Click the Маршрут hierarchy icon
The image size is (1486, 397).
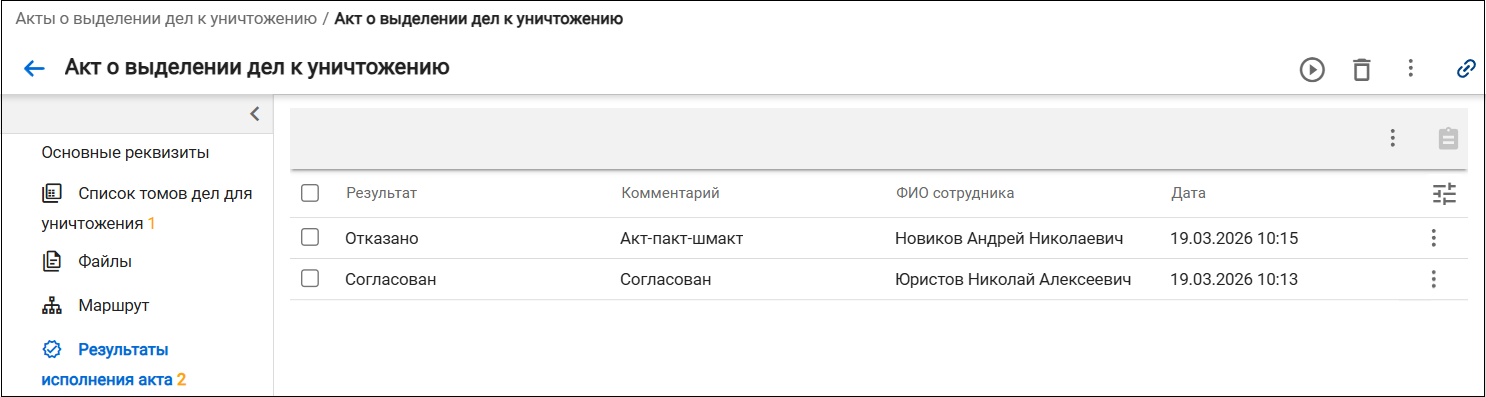pos(52,306)
